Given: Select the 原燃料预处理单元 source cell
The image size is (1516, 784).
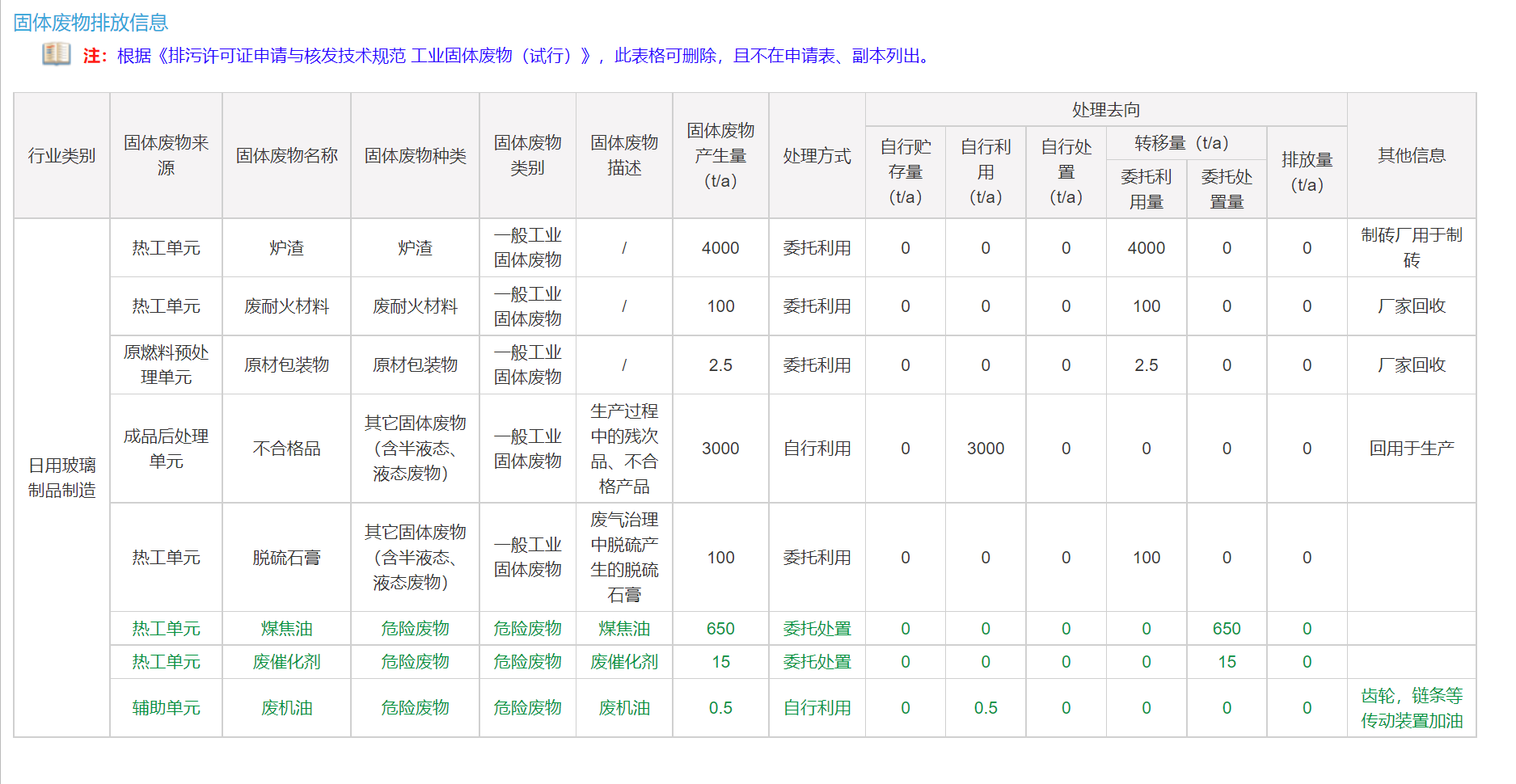Looking at the screenshot, I should point(166,365).
